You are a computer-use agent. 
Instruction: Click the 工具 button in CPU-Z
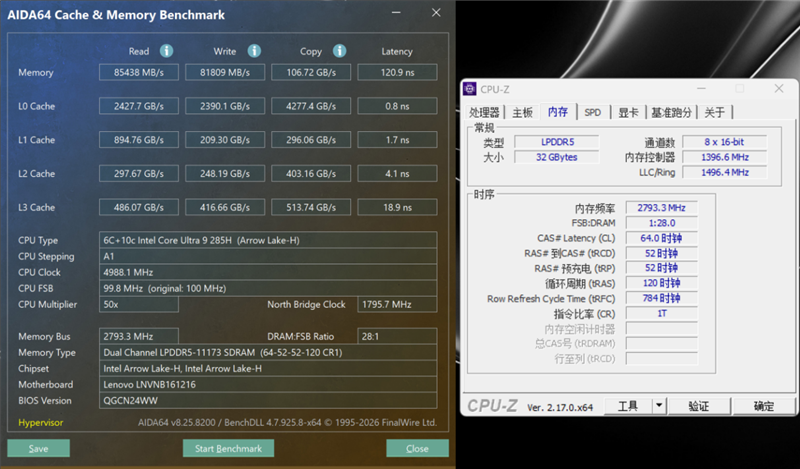coord(628,406)
